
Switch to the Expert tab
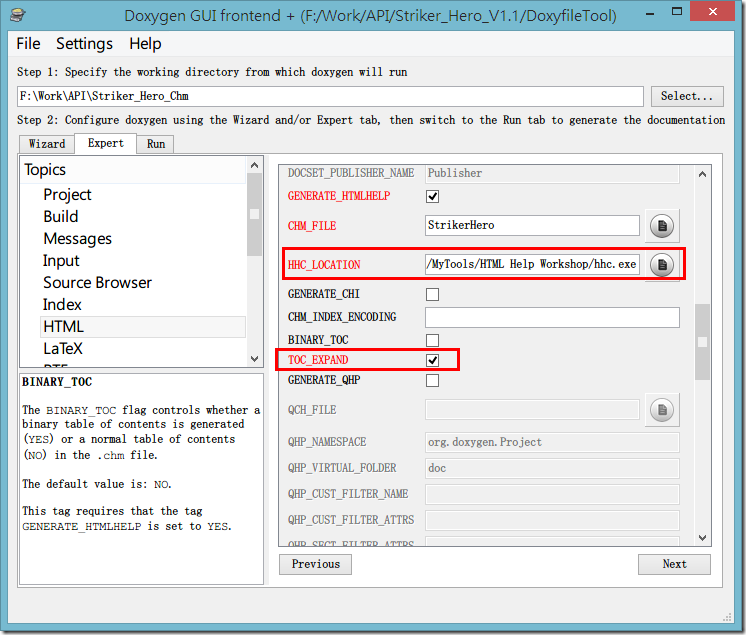coord(106,143)
